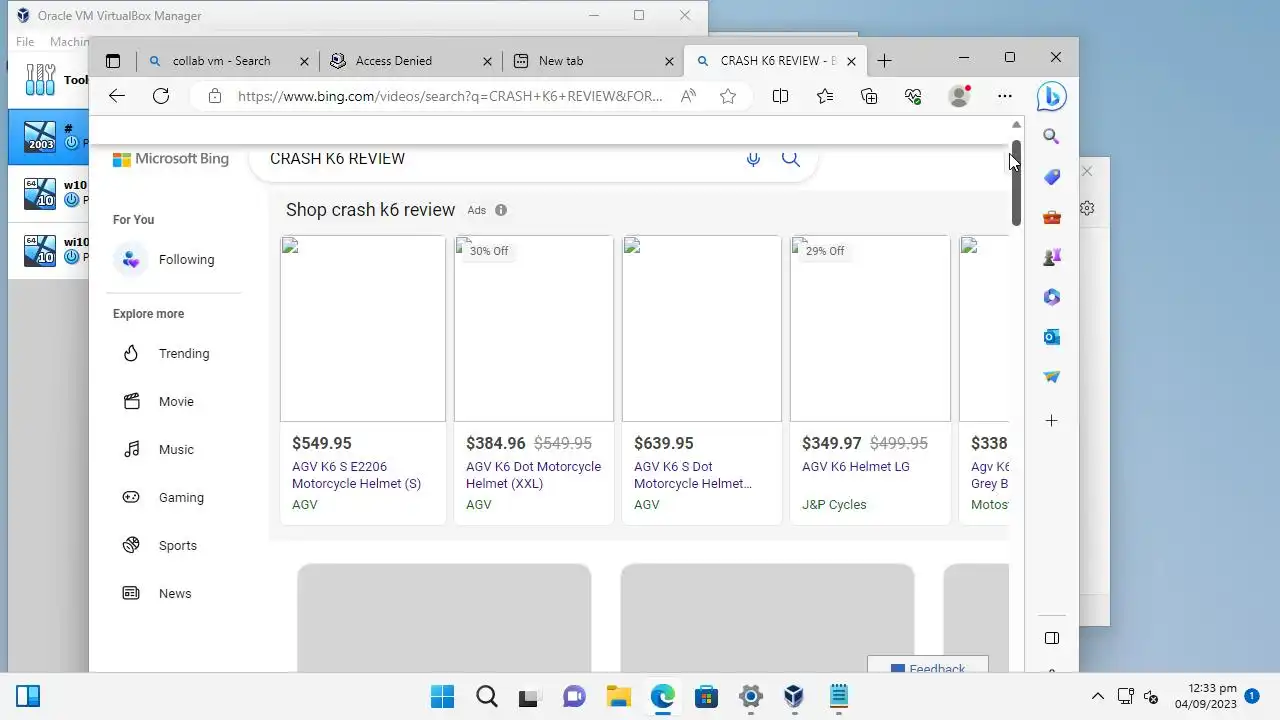Viewport: 1280px width, 720px height.
Task: Click the Edge address bar URL
Action: 450,96
